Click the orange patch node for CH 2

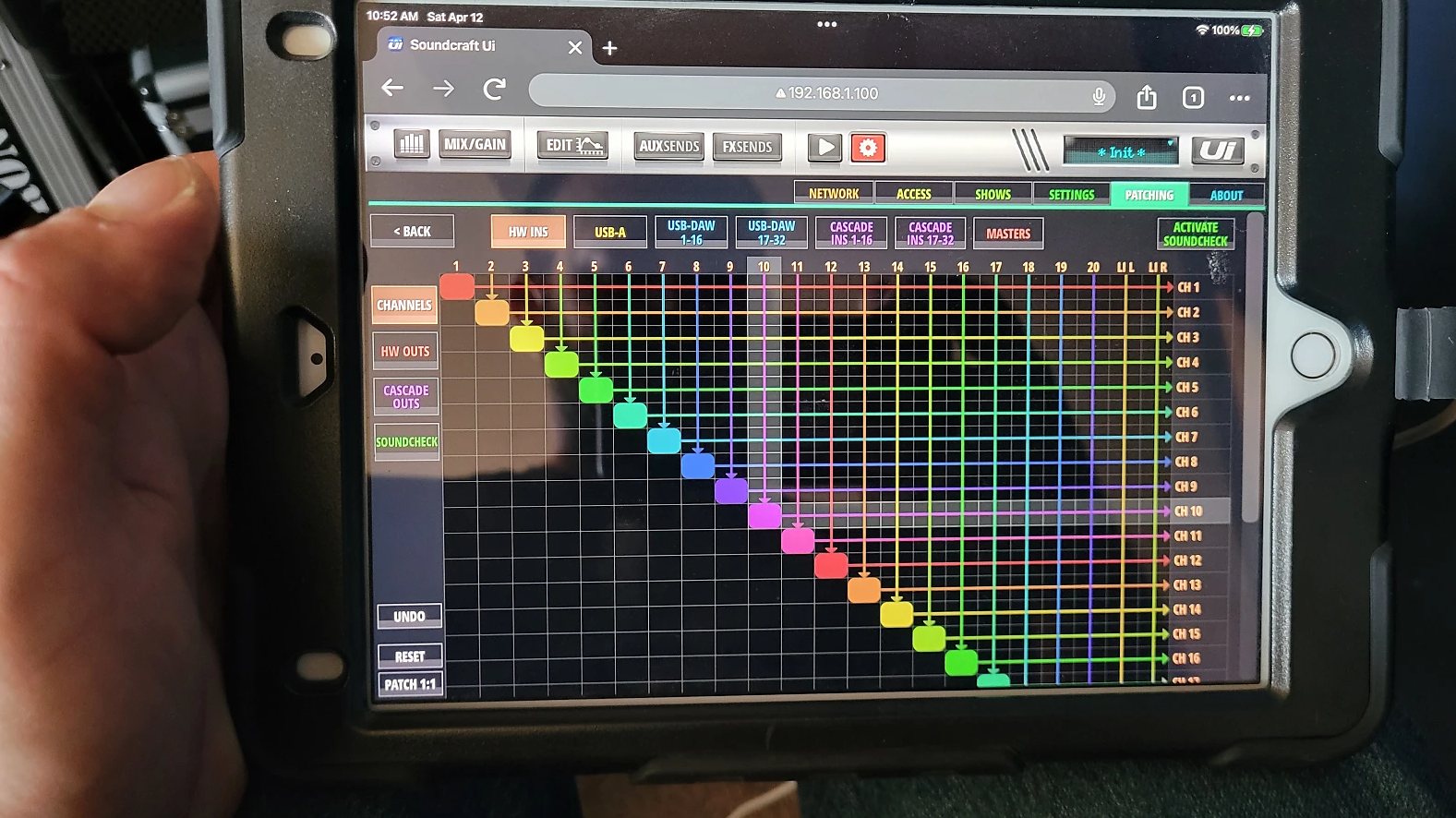coord(492,313)
